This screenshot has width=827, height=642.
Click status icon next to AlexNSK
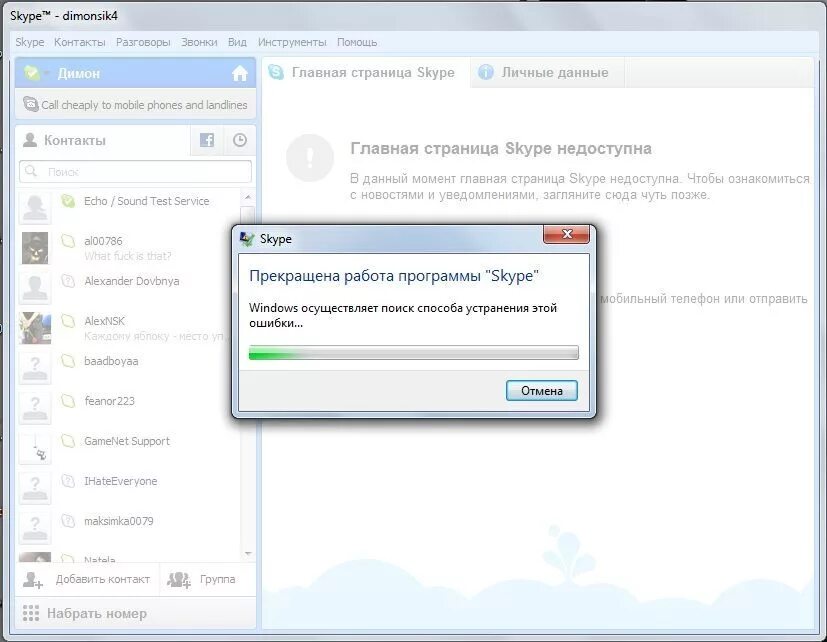(68, 321)
